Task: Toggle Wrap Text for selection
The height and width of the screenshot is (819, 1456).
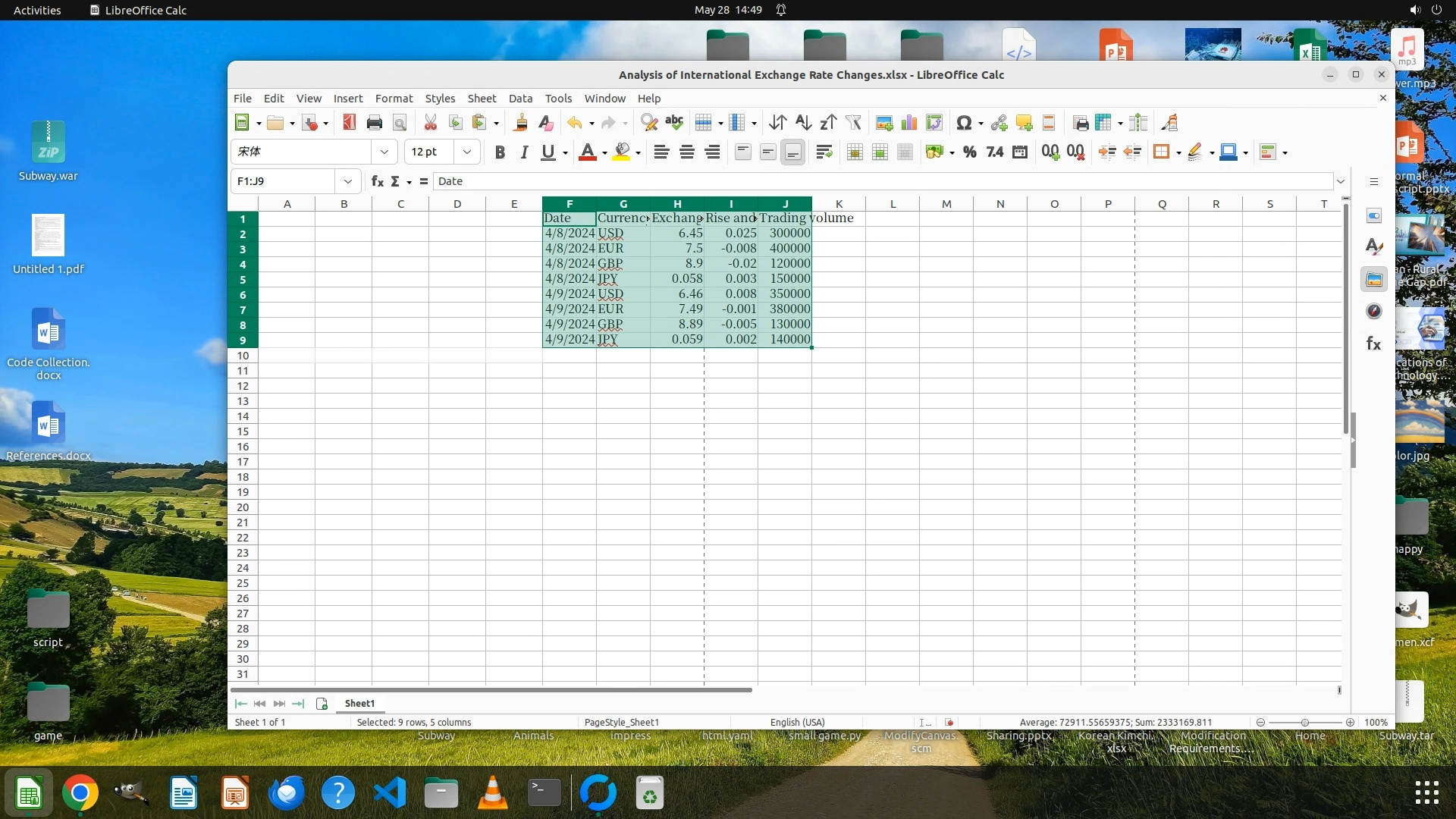Action: 824,152
